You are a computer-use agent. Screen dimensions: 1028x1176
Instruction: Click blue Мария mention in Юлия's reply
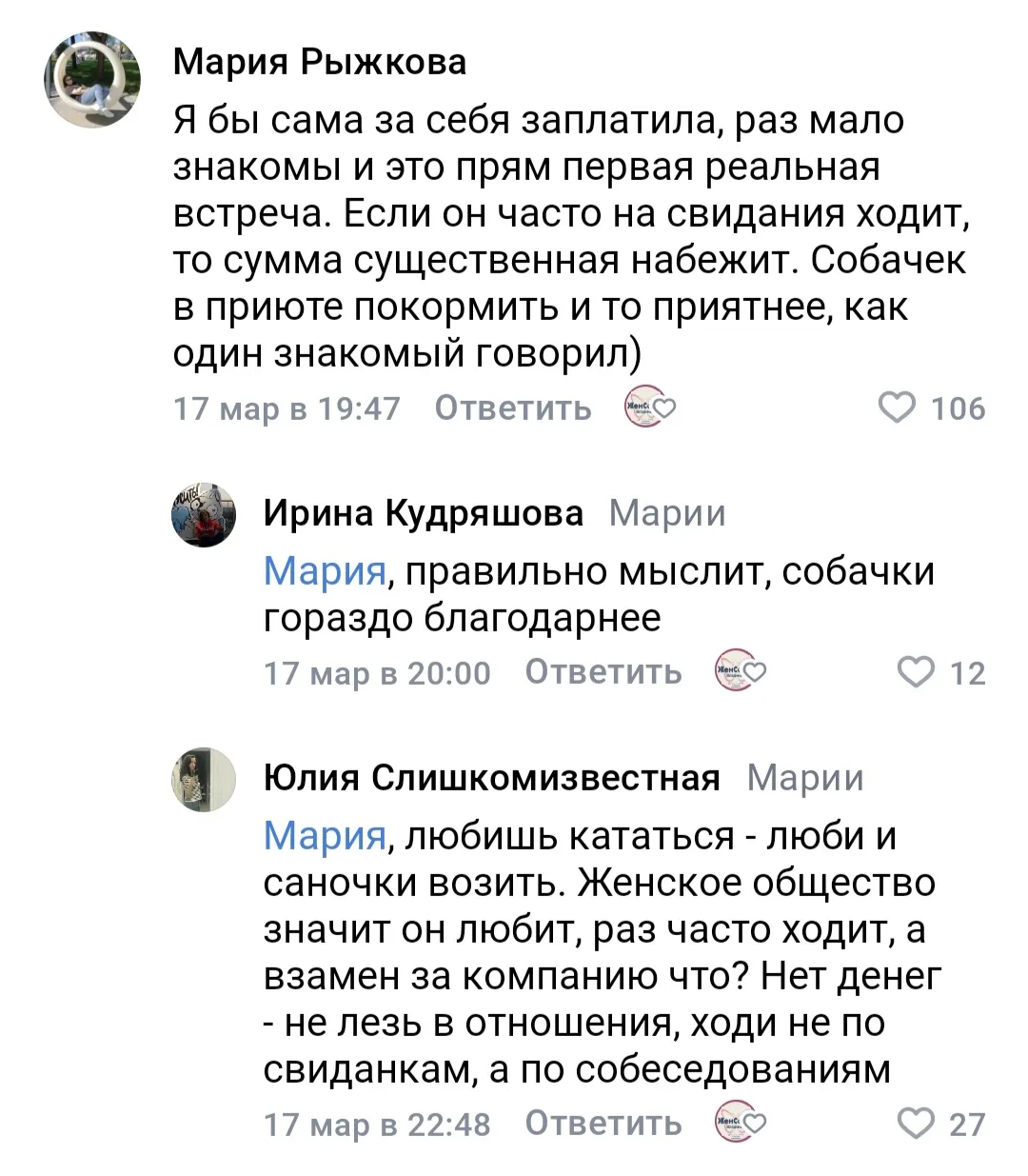324,836
